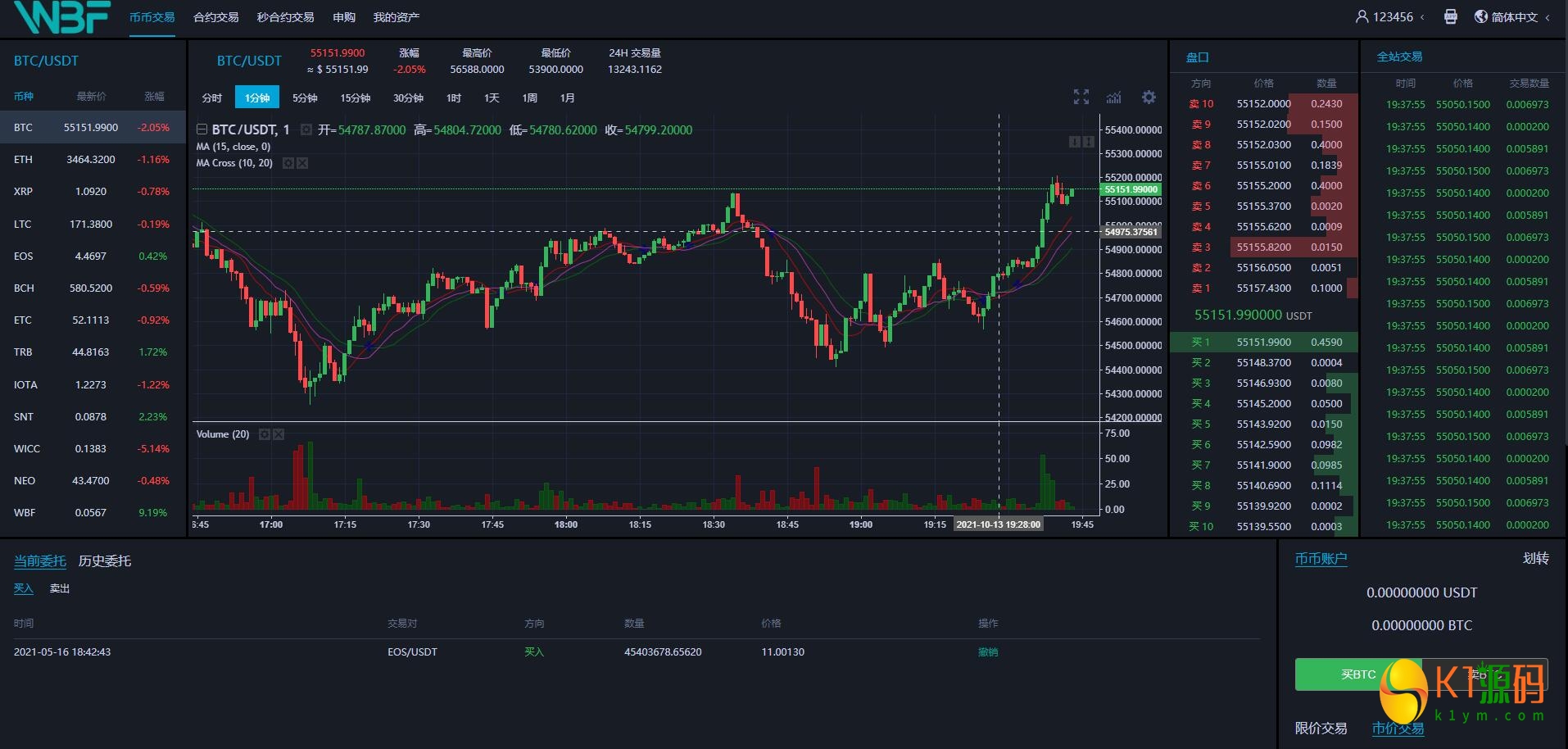Select the WBF coin row
Image resolution: width=1568 pixels, height=749 pixels.
click(x=93, y=513)
